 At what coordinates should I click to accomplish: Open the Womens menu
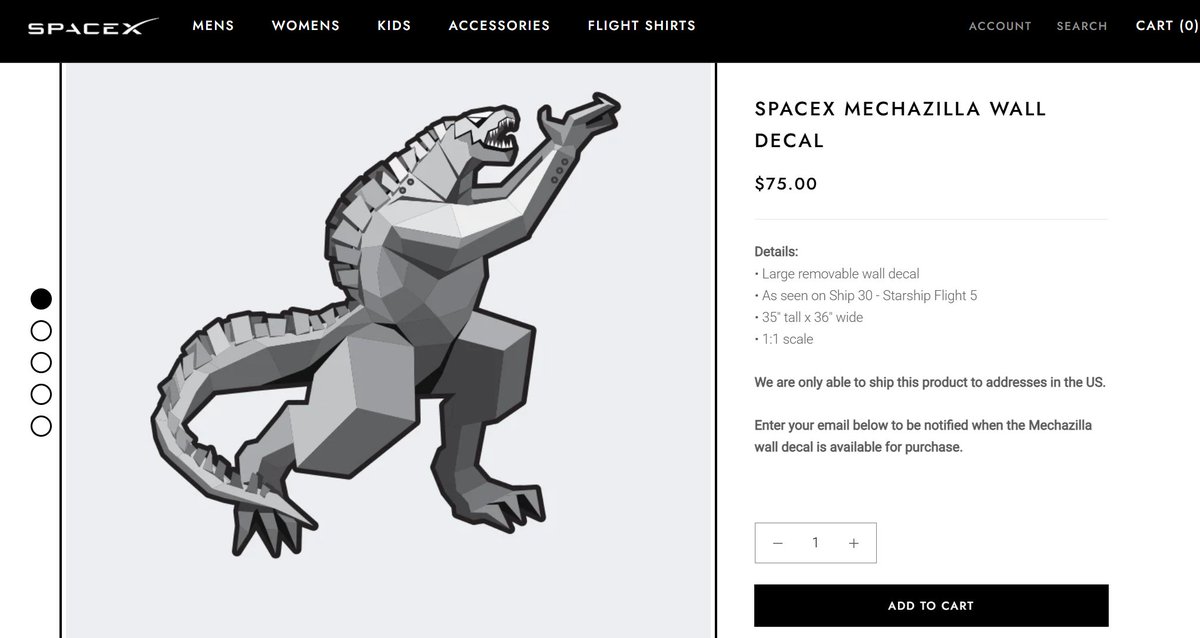pyautogui.click(x=305, y=25)
